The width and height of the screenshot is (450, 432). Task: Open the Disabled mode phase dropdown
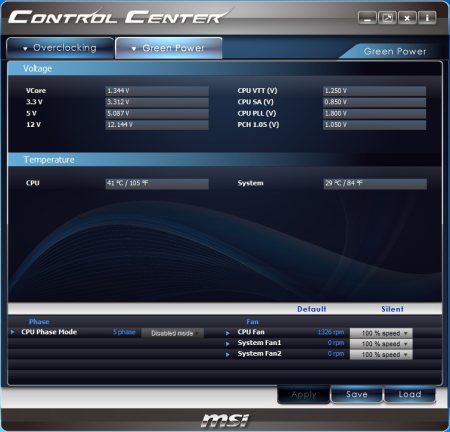click(x=172, y=333)
